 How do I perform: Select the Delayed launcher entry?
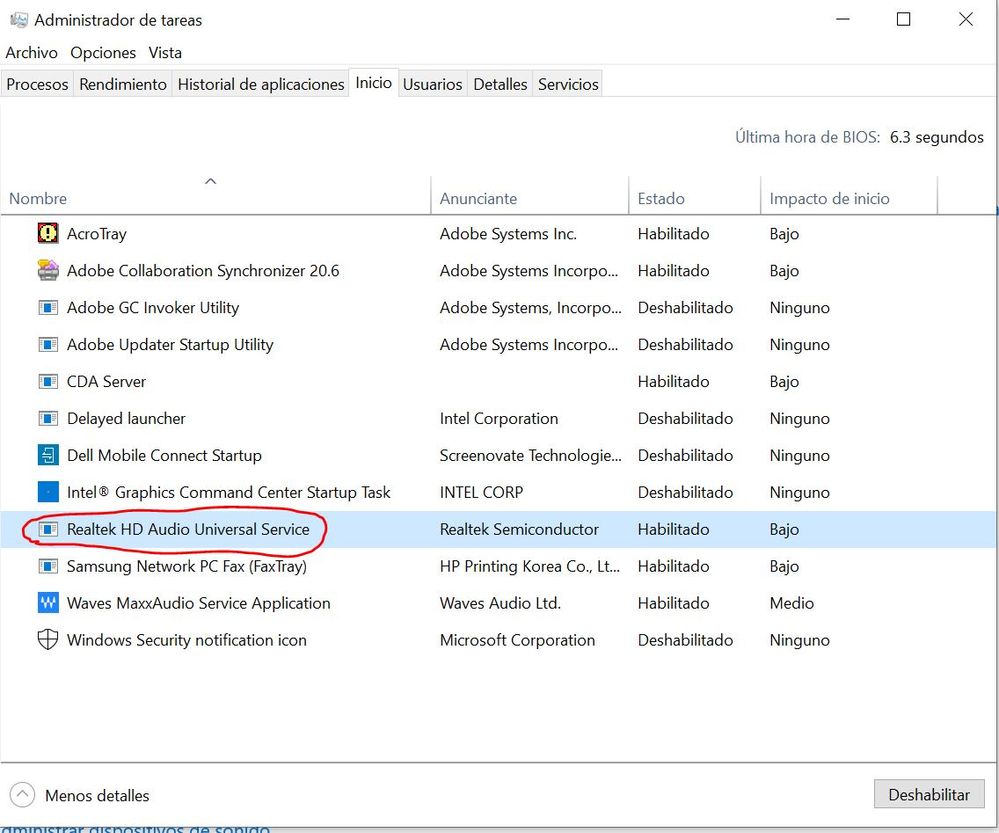tap(126, 419)
